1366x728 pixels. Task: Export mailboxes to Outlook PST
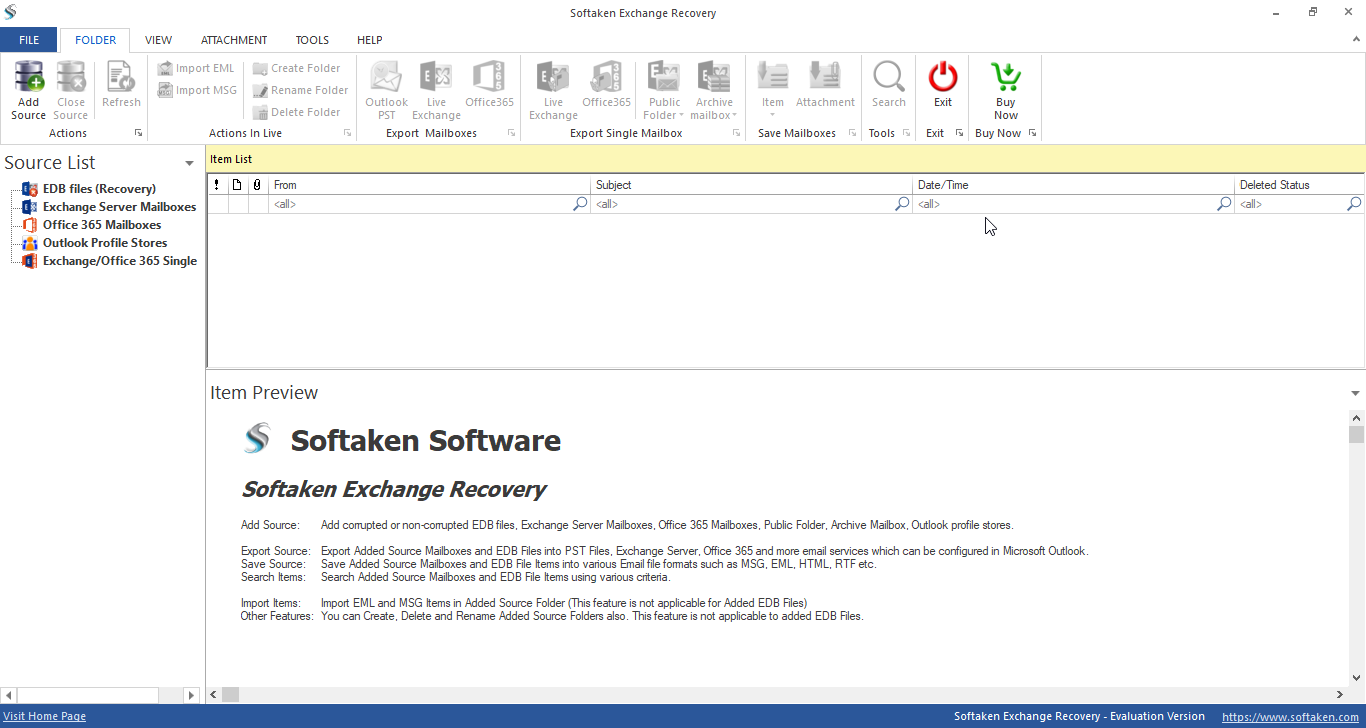[x=386, y=90]
